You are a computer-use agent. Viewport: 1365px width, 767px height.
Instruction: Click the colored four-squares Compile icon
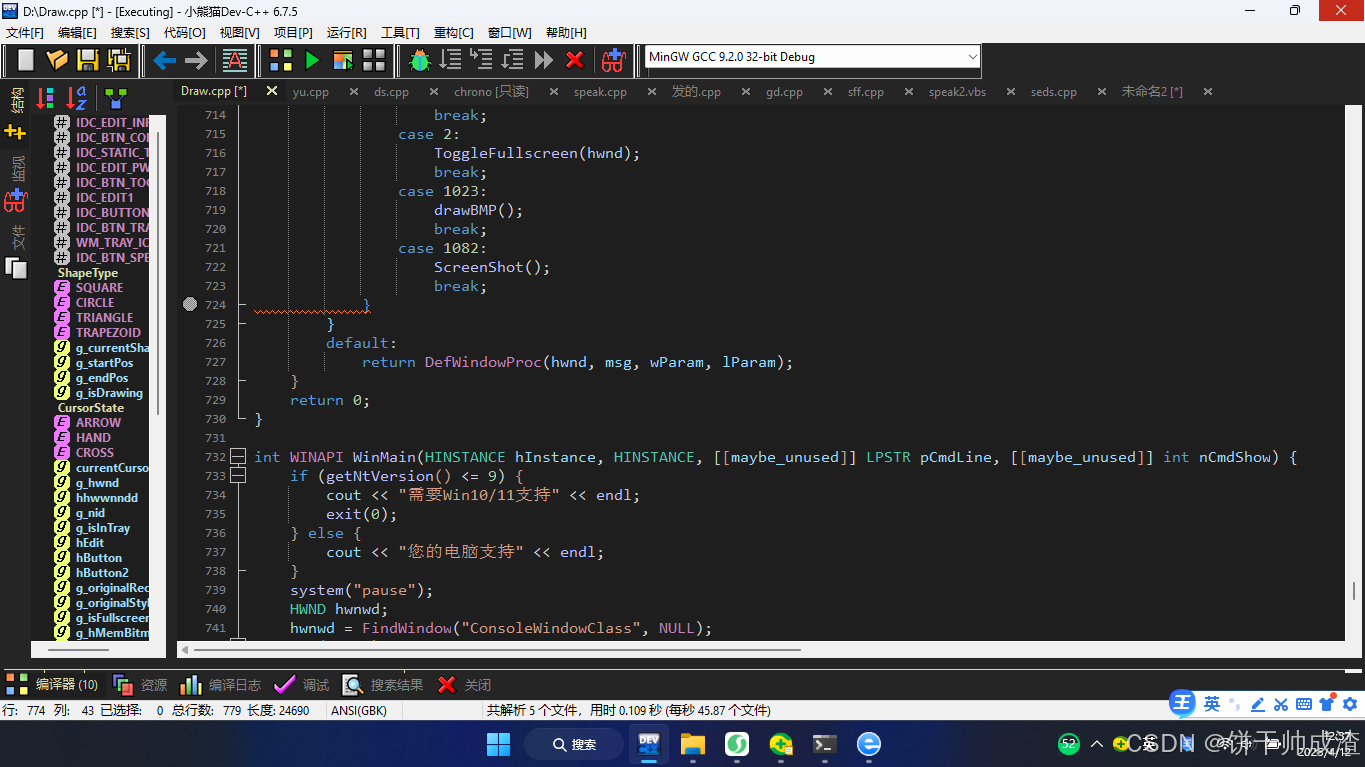tap(281, 60)
